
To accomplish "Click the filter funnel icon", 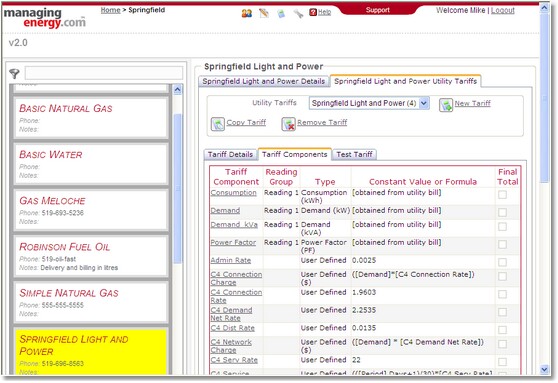I will pyautogui.click(x=14, y=74).
